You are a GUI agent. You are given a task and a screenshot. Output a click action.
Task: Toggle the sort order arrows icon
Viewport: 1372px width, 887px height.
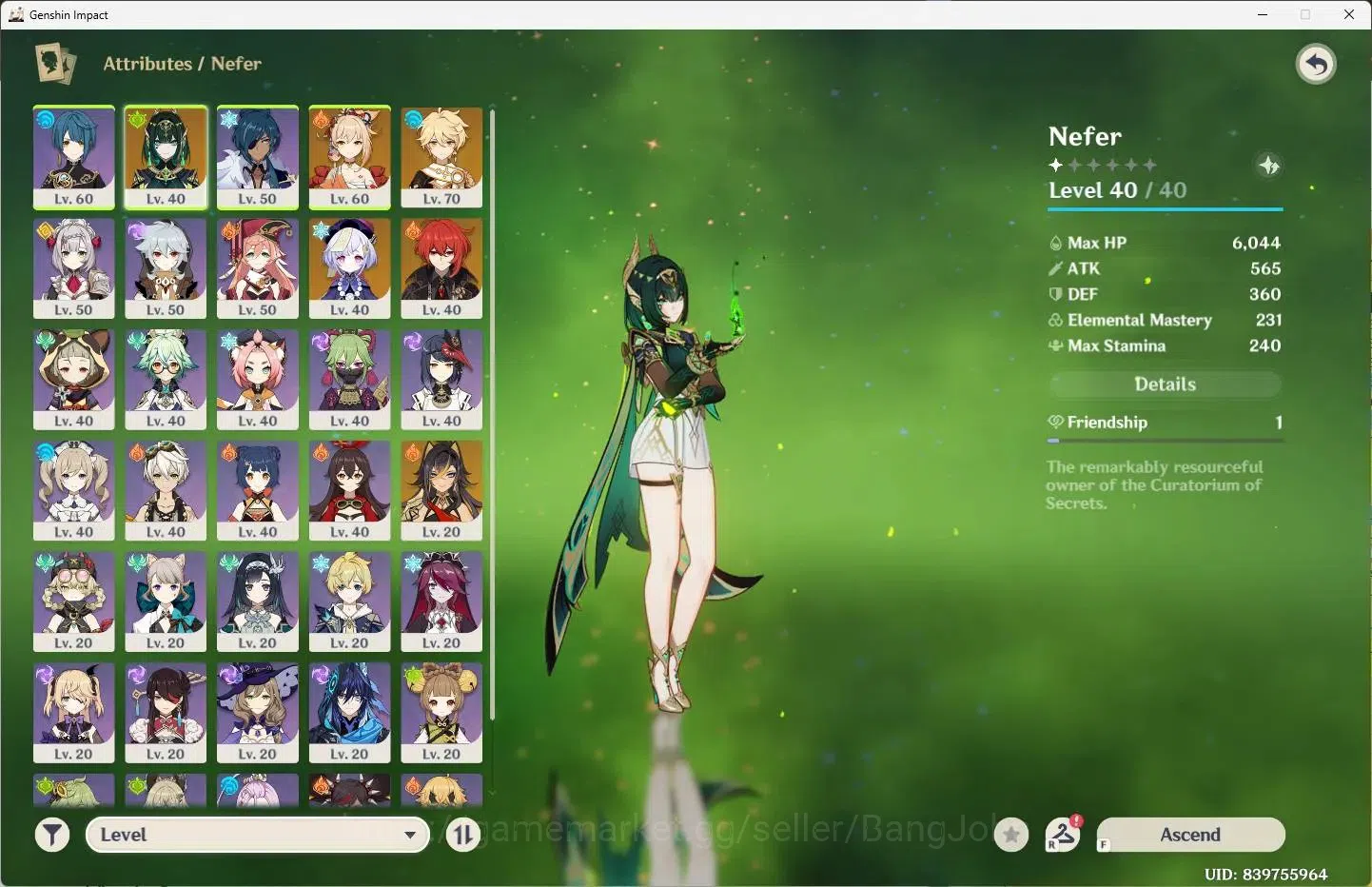coord(463,836)
